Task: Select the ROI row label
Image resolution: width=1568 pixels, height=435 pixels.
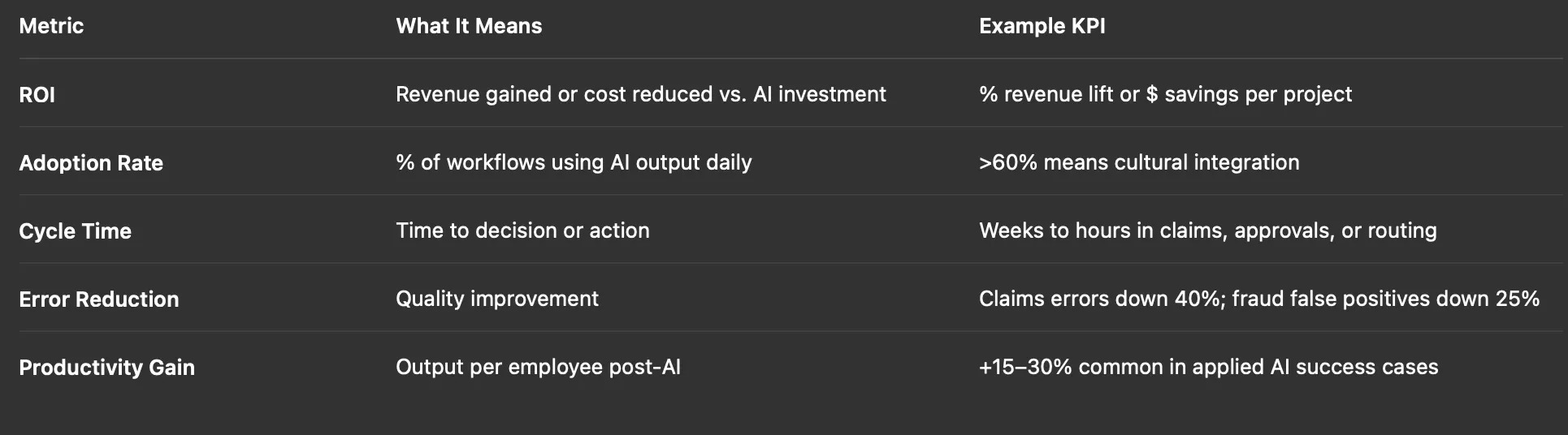Action: [37, 95]
